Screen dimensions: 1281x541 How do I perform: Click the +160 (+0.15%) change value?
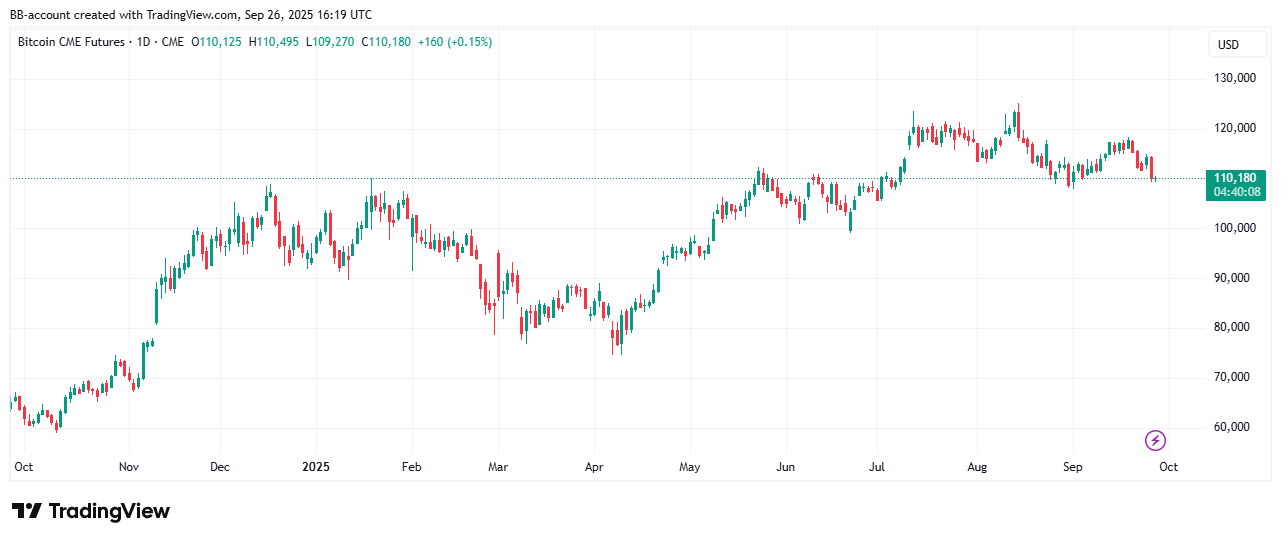tap(454, 42)
